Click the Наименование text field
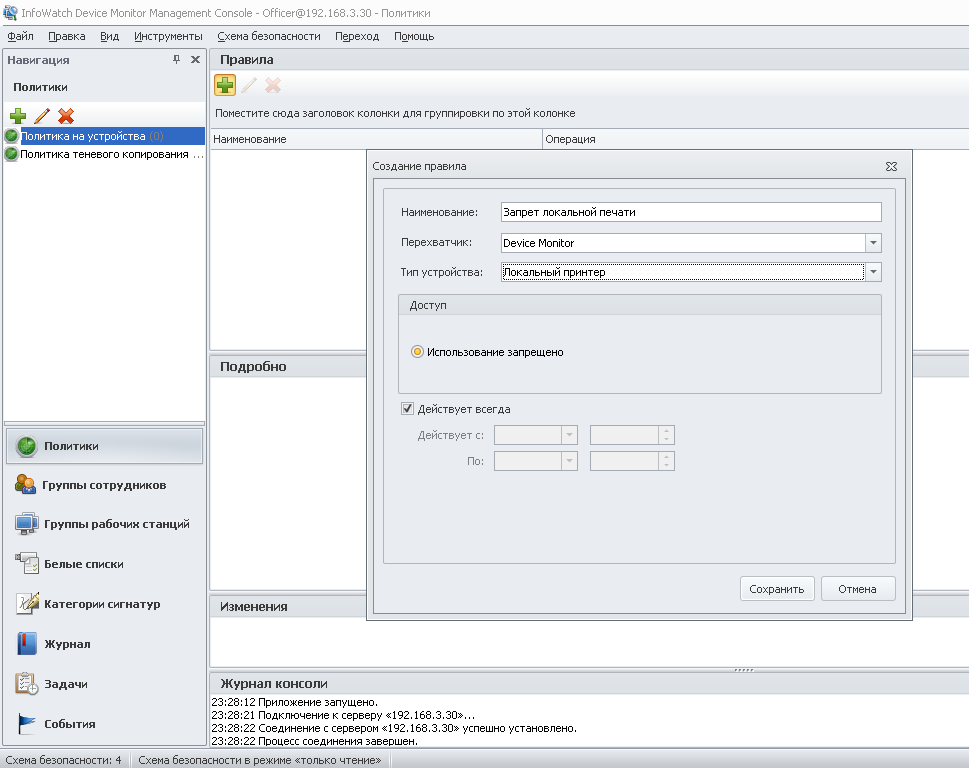Viewport: 969px width, 768px height. pyautogui.click(x=690, y=212)
